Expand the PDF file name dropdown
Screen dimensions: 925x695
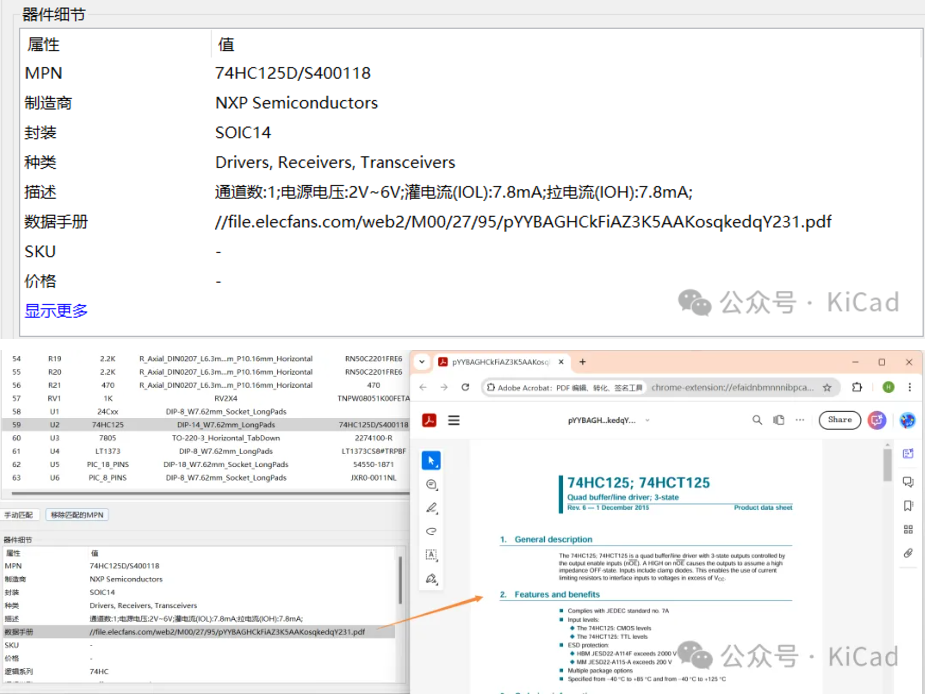[647, 420]
